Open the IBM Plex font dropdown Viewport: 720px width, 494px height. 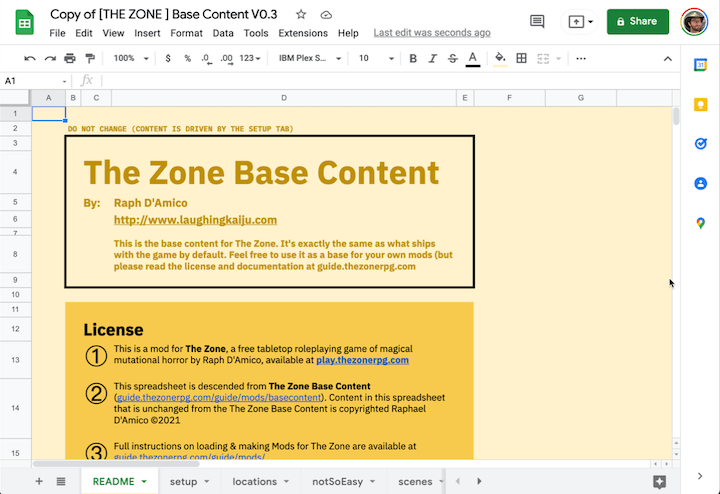309,58
